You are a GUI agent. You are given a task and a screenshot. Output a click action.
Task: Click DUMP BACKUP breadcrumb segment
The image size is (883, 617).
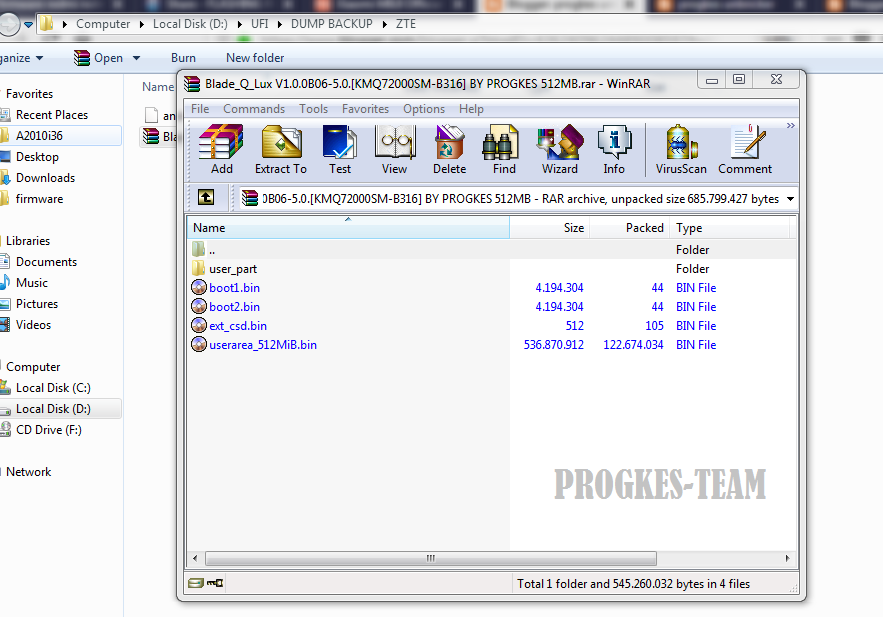click(x=331, y=24)
